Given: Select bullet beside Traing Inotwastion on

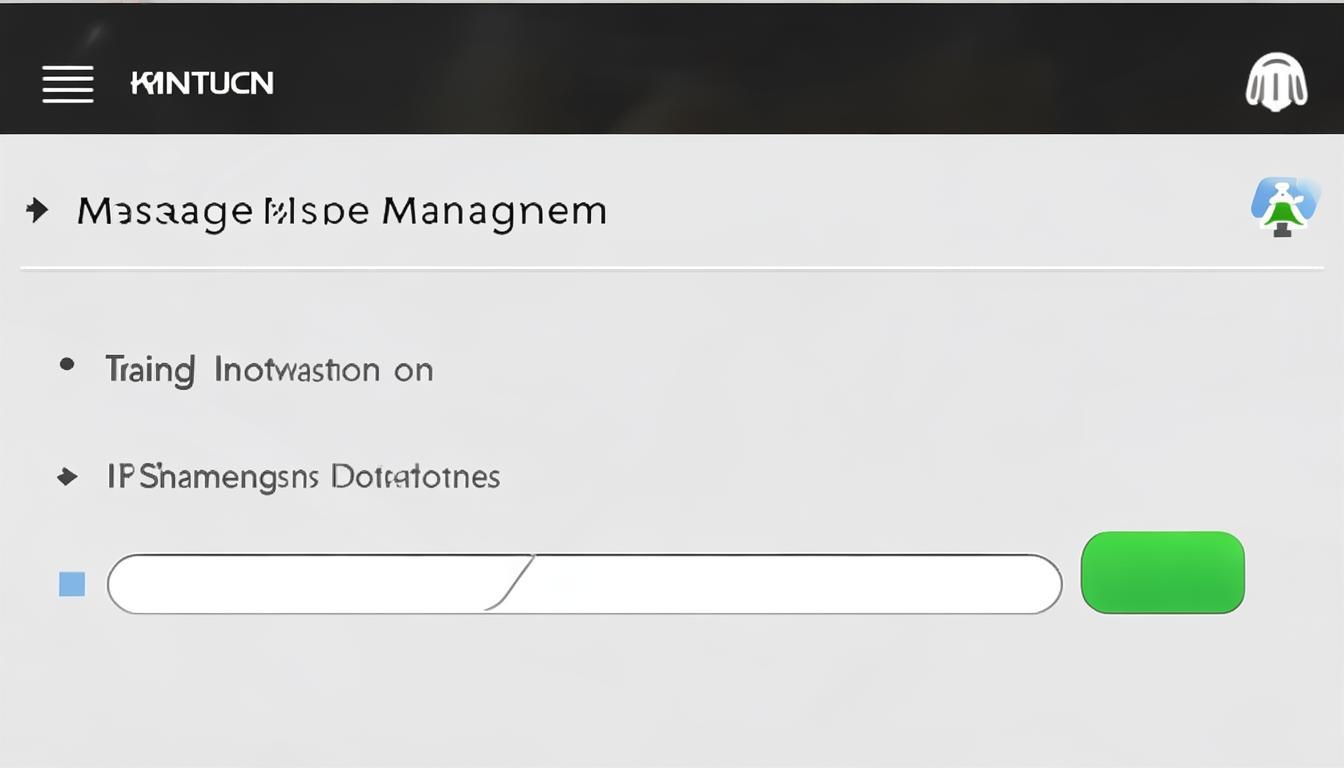Looking at the screenshot, I should tap(67, 365).
